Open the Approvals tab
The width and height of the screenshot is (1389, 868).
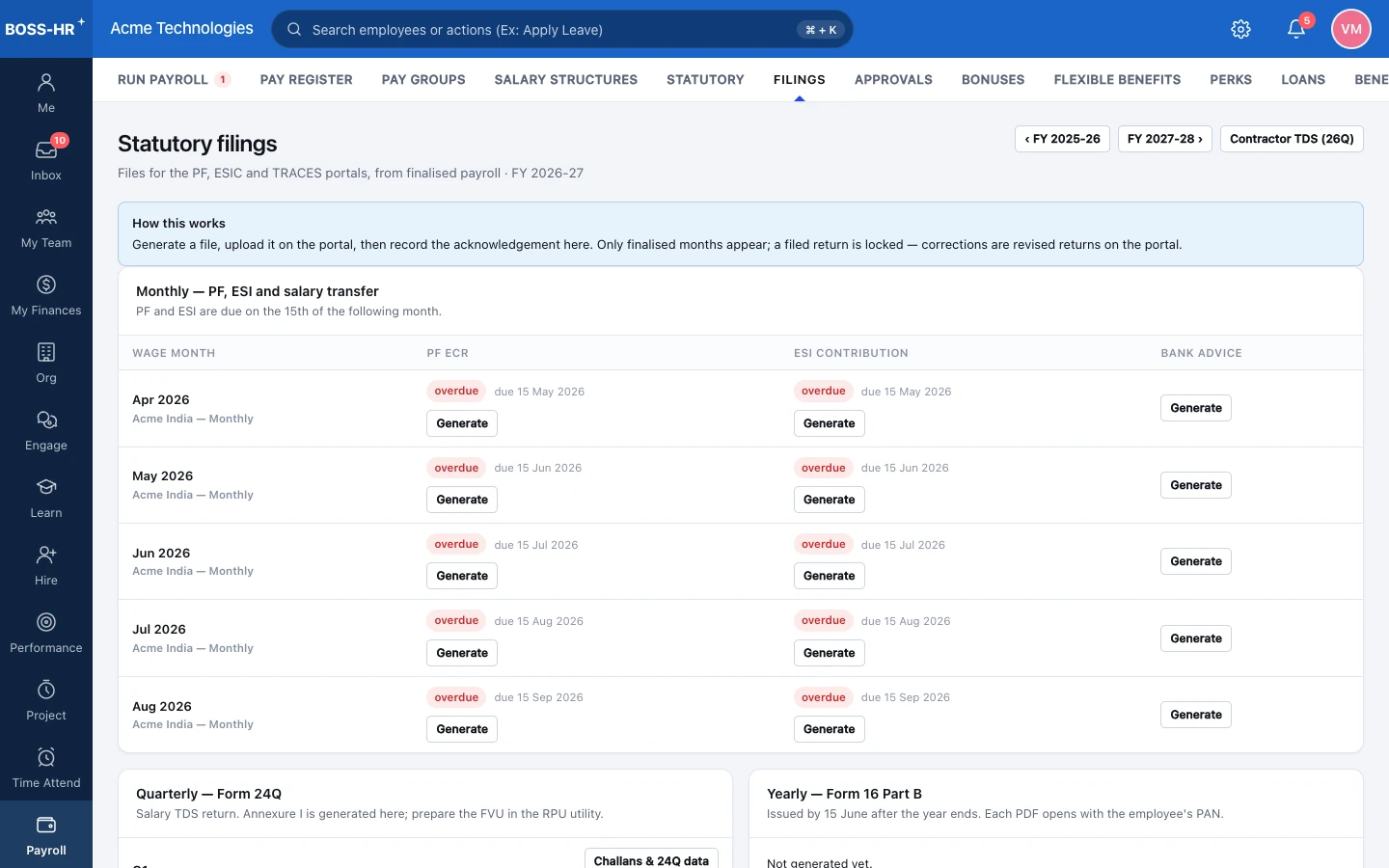pos(893,80)
